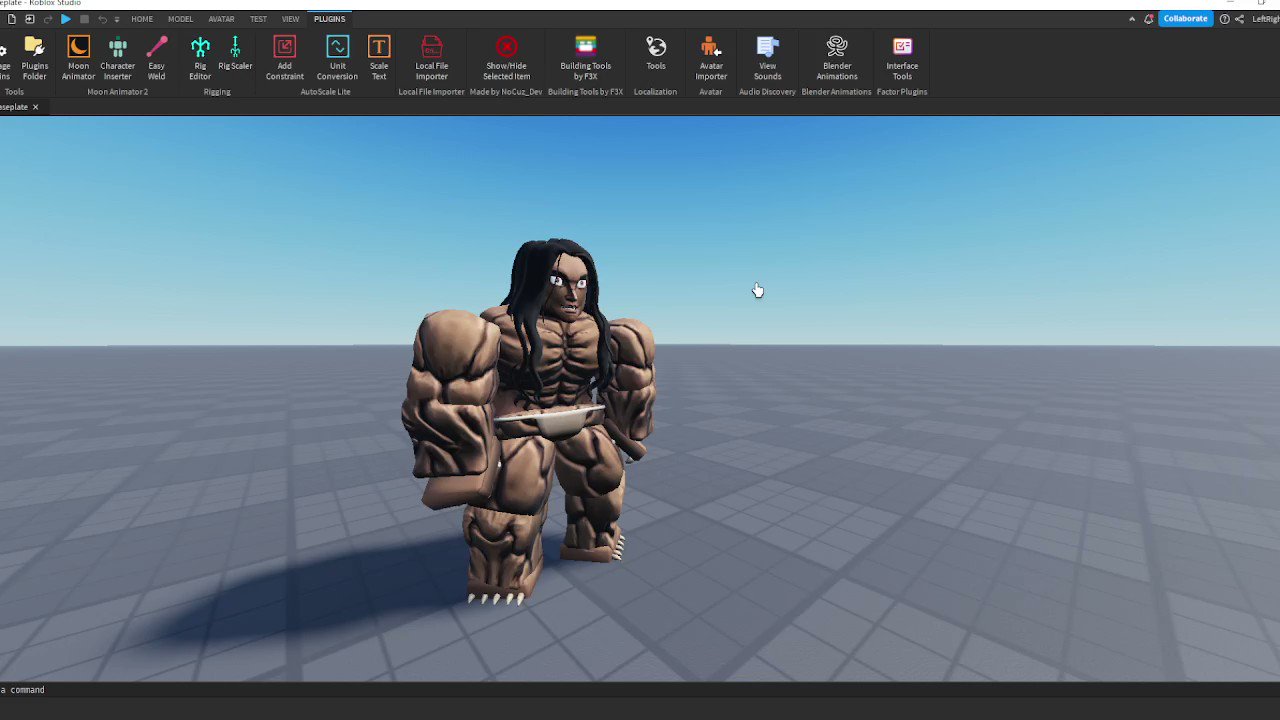Open the Plugins Folder
The height and width of the screenshot is (720, 1280).
(x=34, y=58)
